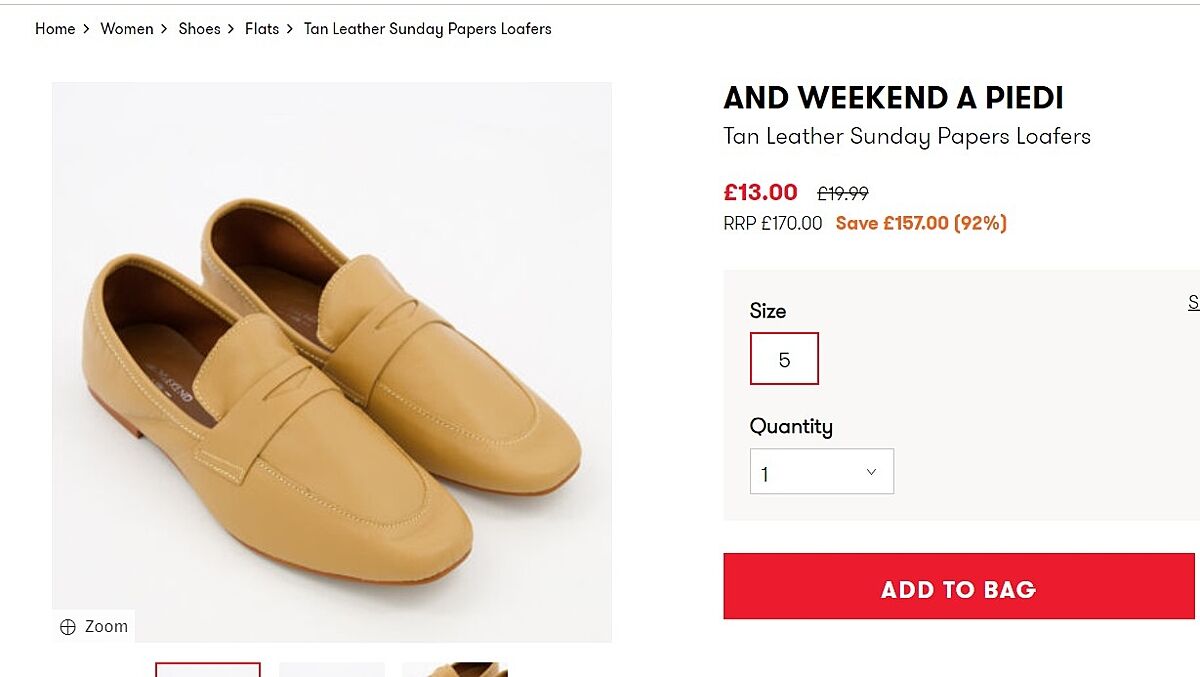The width and height of the screenshot is (1200, 677).
Task: Select size 5
Action: coord(784,359)
